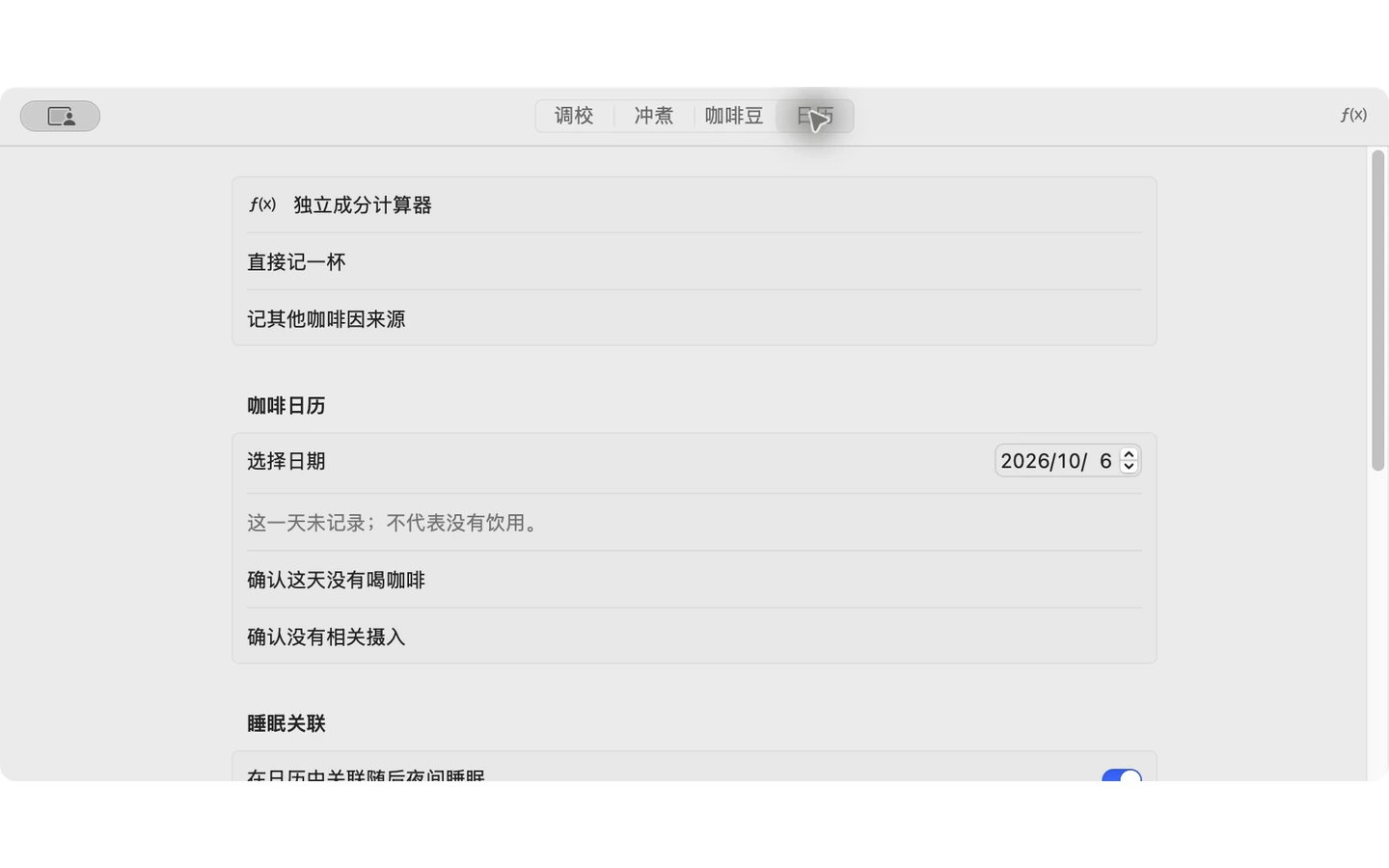The height and width of the screenshot is (868, 1389).
Task: Click the sidebar profile panel toolbar button
Action: [60, 116]
